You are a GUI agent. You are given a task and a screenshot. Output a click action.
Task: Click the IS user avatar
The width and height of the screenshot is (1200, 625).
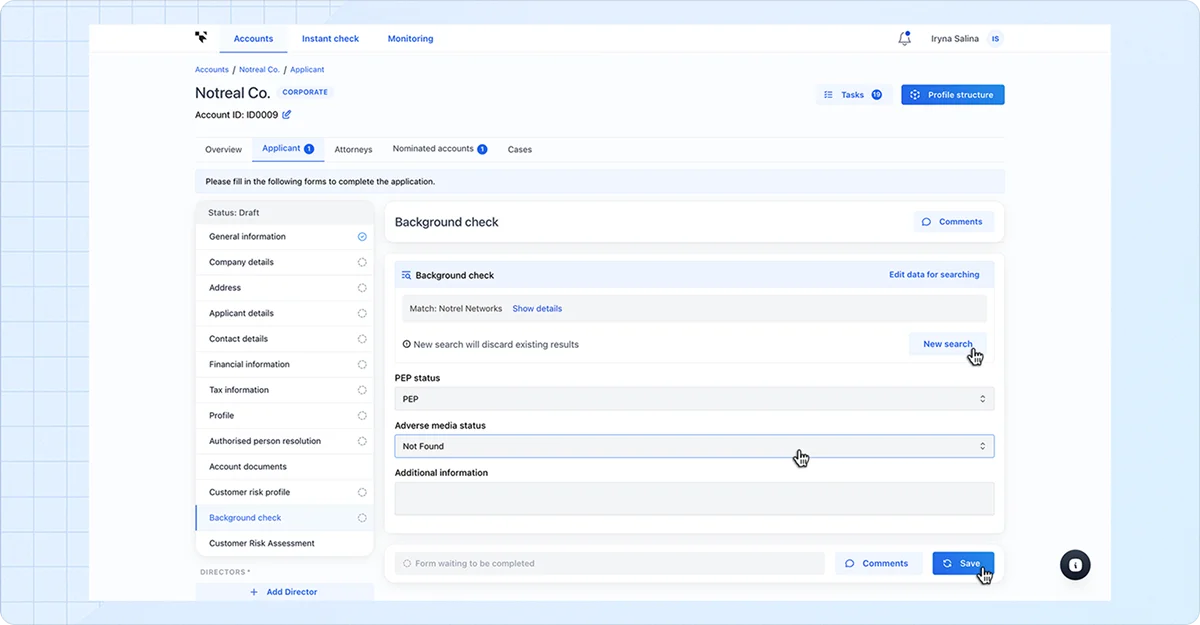pyautogui.click(x=995, y=39)
